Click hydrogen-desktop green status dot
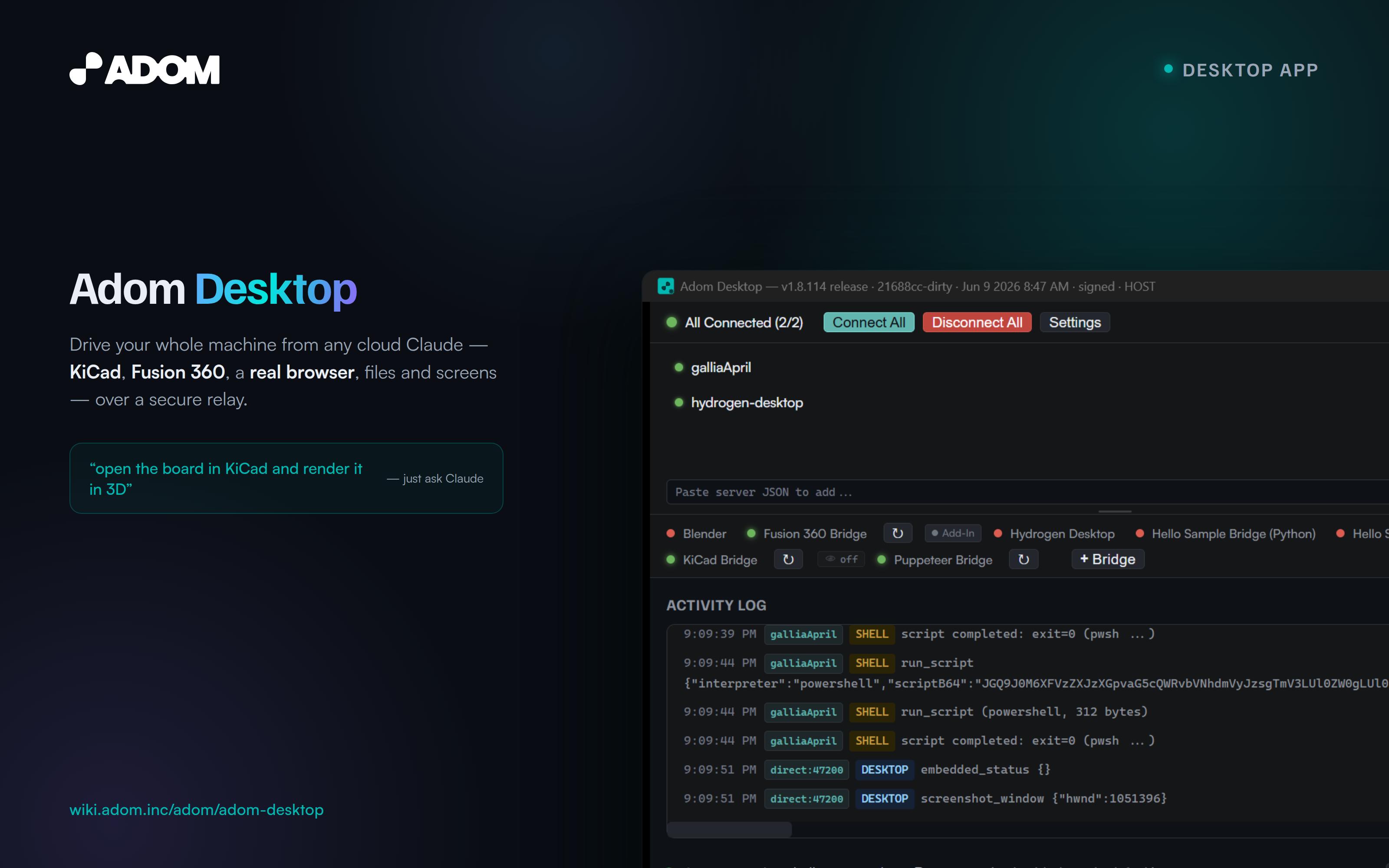 (x=679, y=402)
